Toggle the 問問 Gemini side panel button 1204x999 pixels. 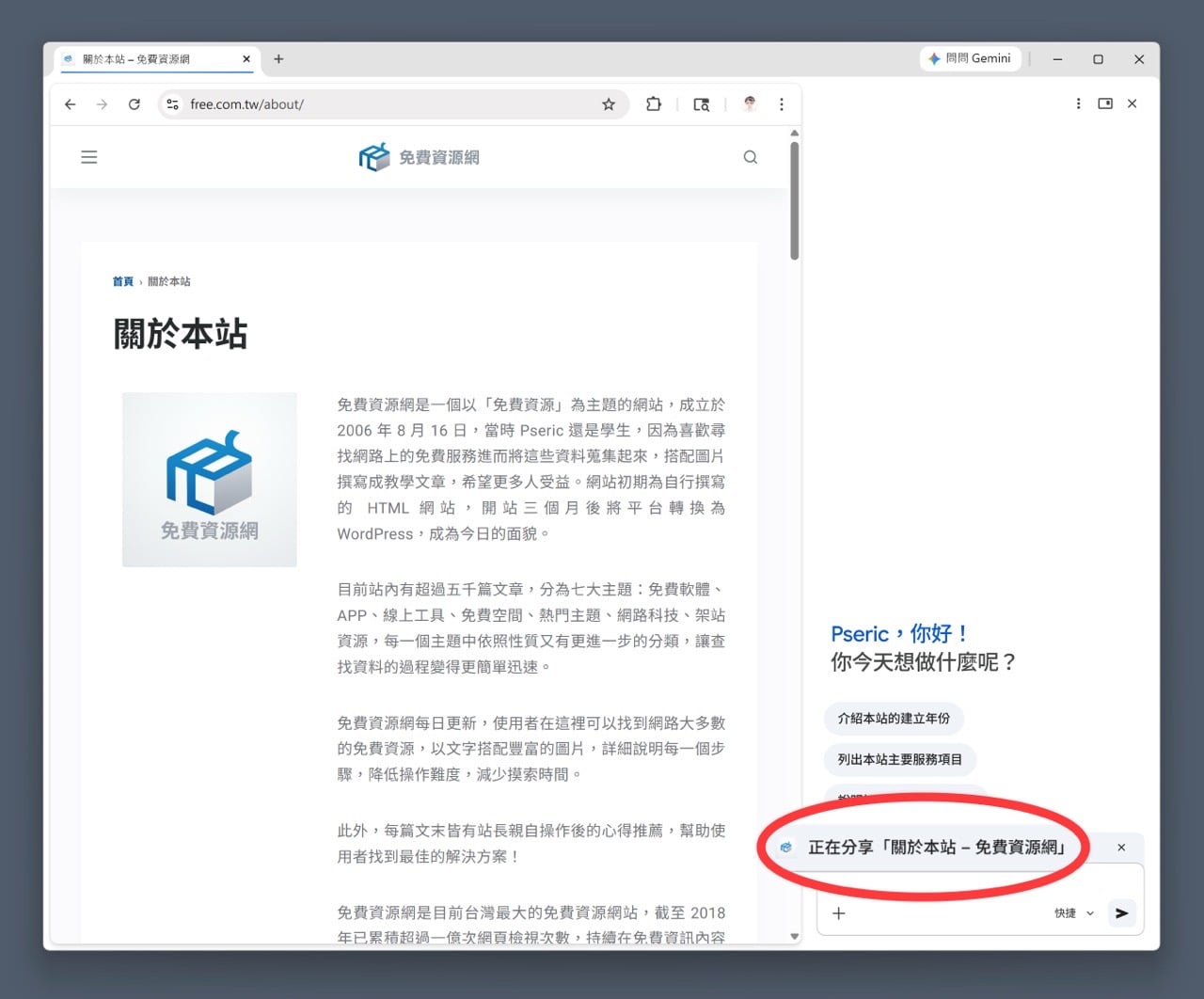970,58
